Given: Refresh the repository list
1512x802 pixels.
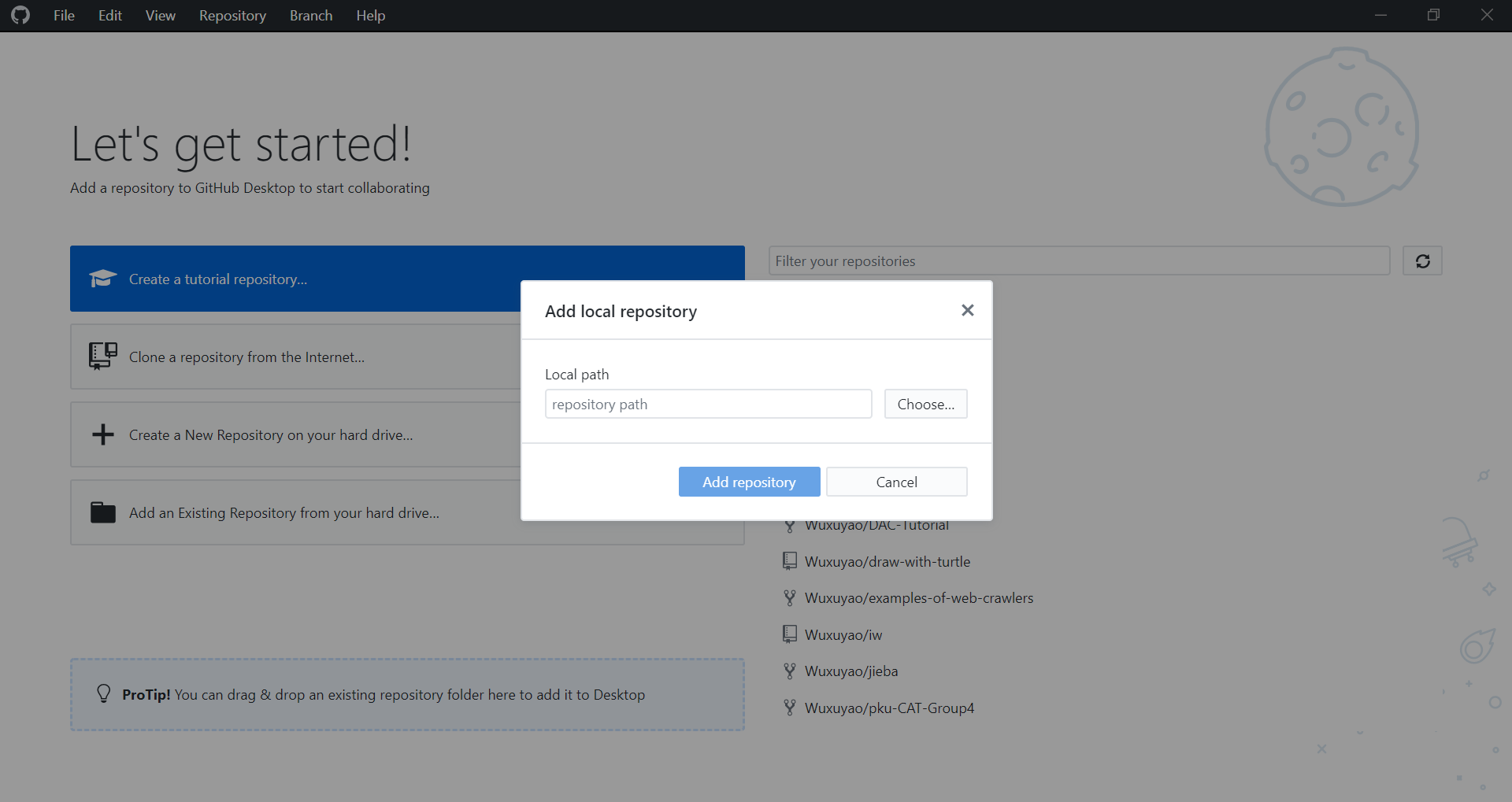Looking at the screenshot, I should [1422, 261].
